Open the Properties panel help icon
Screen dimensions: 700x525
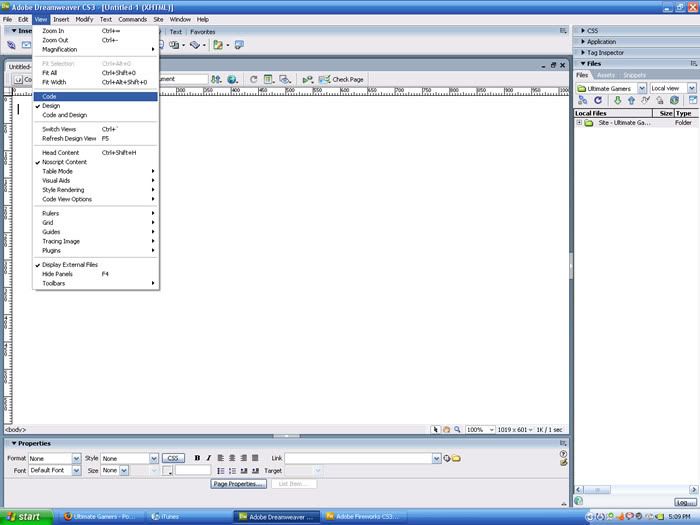coord(563,454)
